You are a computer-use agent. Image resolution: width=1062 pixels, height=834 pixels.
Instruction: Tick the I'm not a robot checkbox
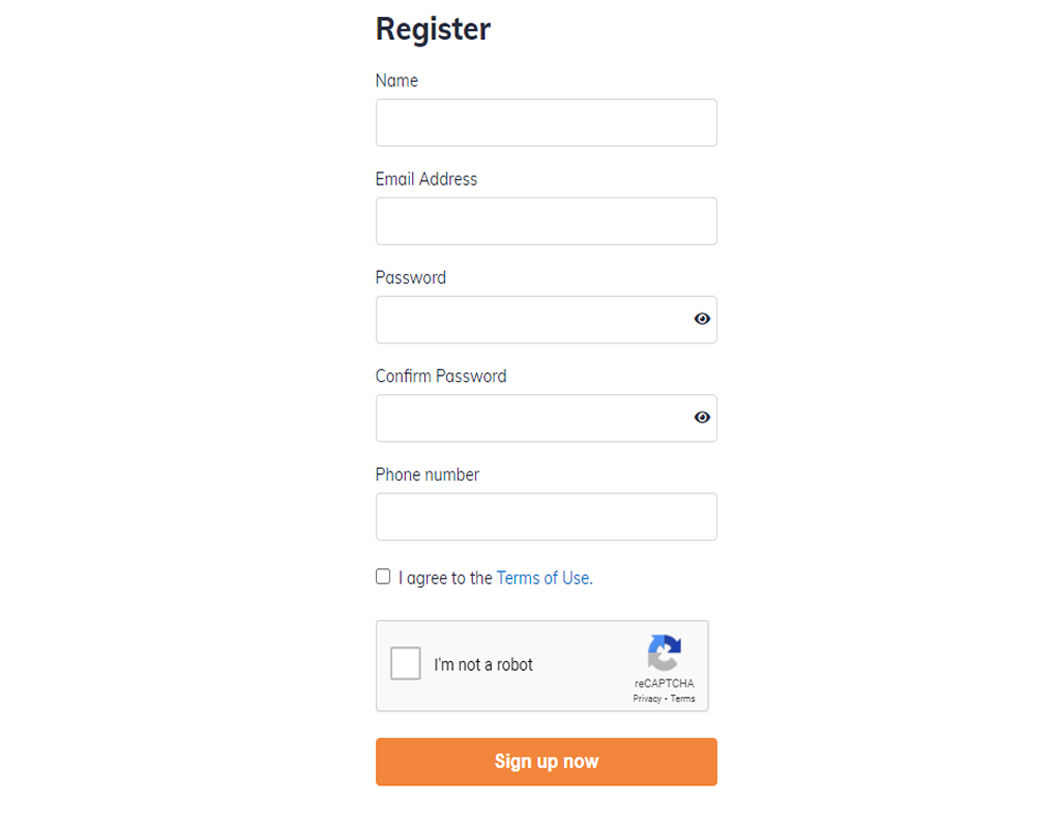click(405, 663)
